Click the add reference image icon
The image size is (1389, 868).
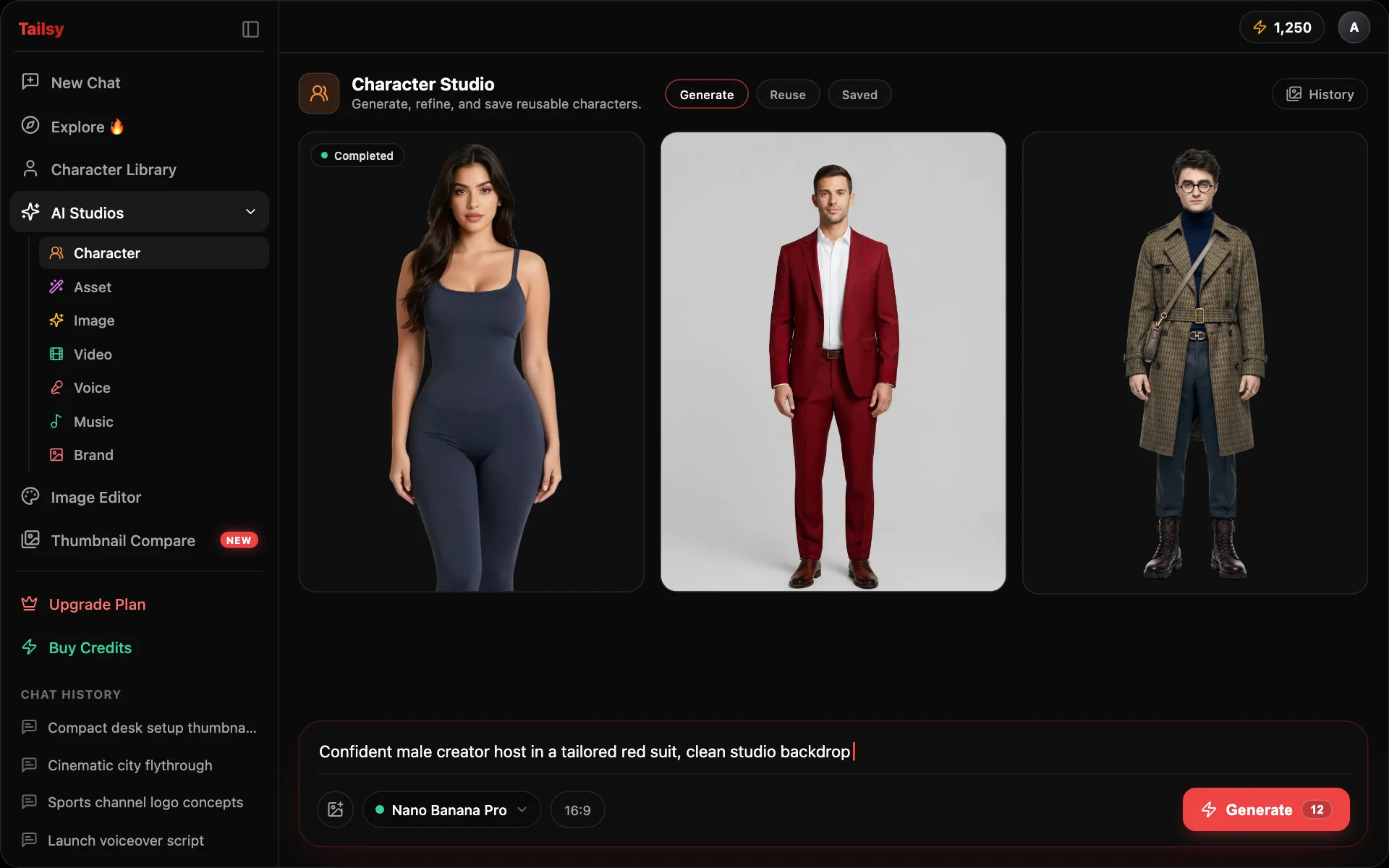tap(336, 809)
